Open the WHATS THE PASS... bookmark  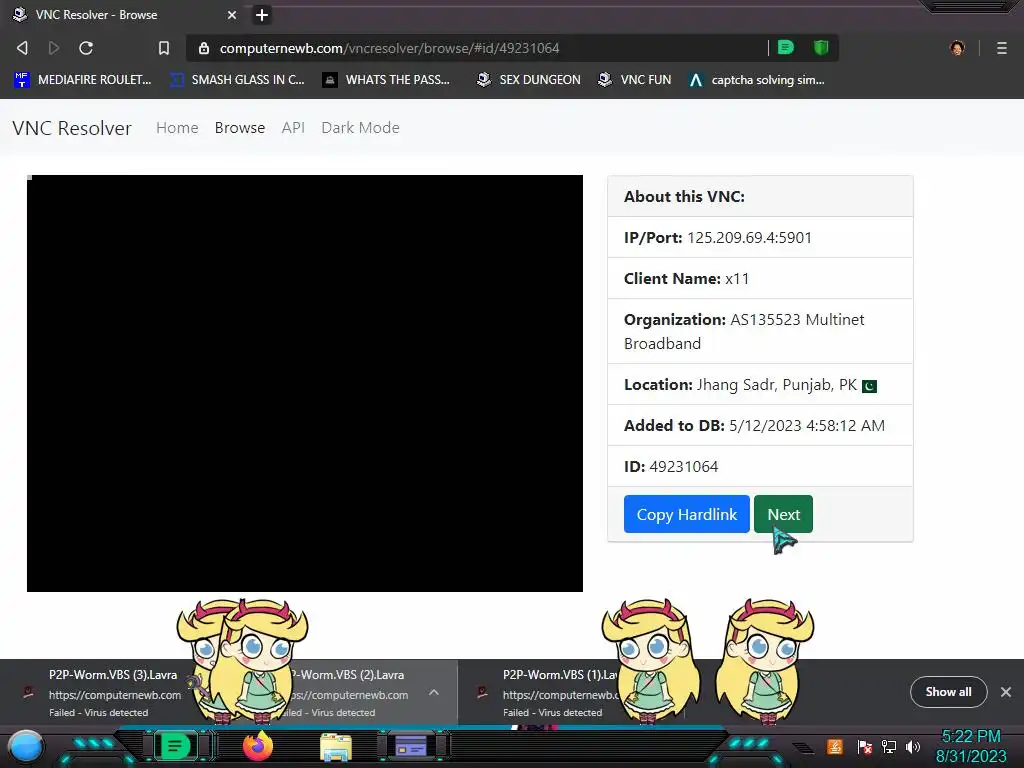pyautogui.click(x=386, y=80)
